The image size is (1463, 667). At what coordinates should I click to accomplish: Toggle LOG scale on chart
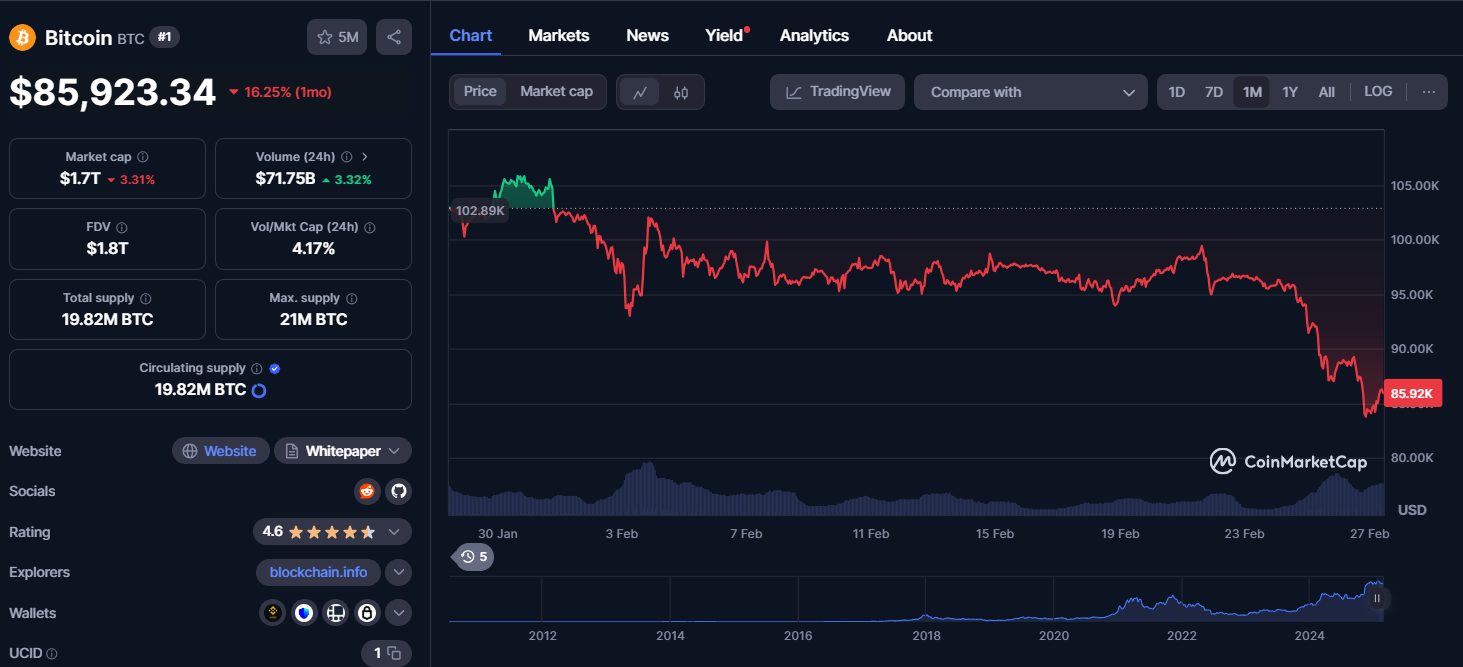[x=1378, y=91]
